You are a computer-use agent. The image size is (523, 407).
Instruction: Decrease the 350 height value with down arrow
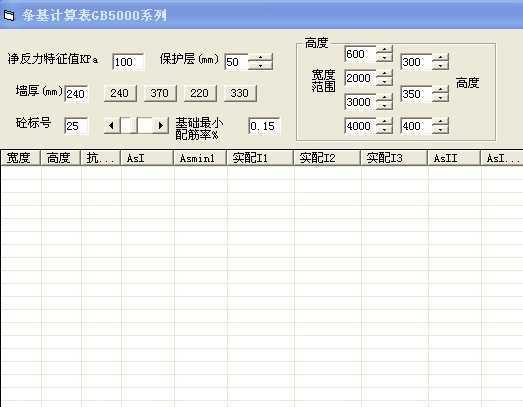tap(441, 98)
